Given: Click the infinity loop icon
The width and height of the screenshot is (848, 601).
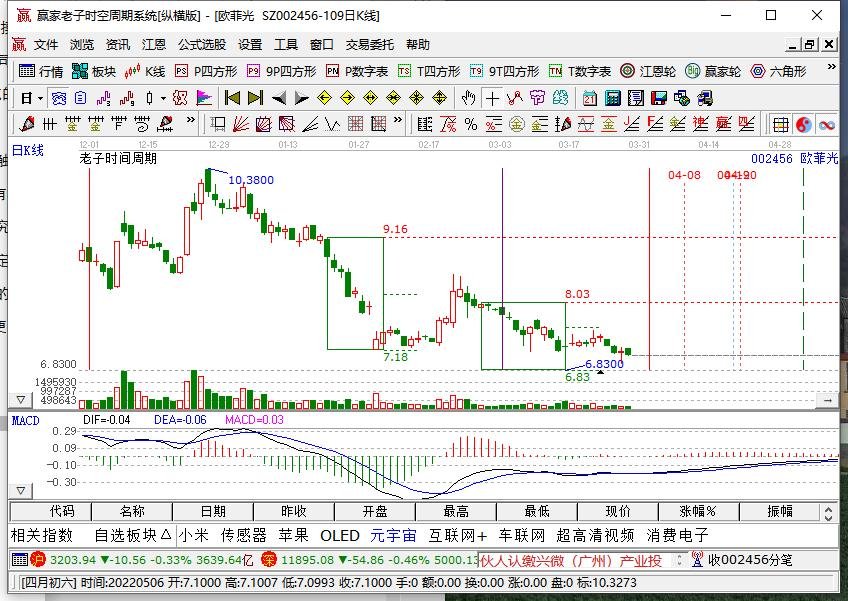Looking at the screenshot, I should point(827,125).
